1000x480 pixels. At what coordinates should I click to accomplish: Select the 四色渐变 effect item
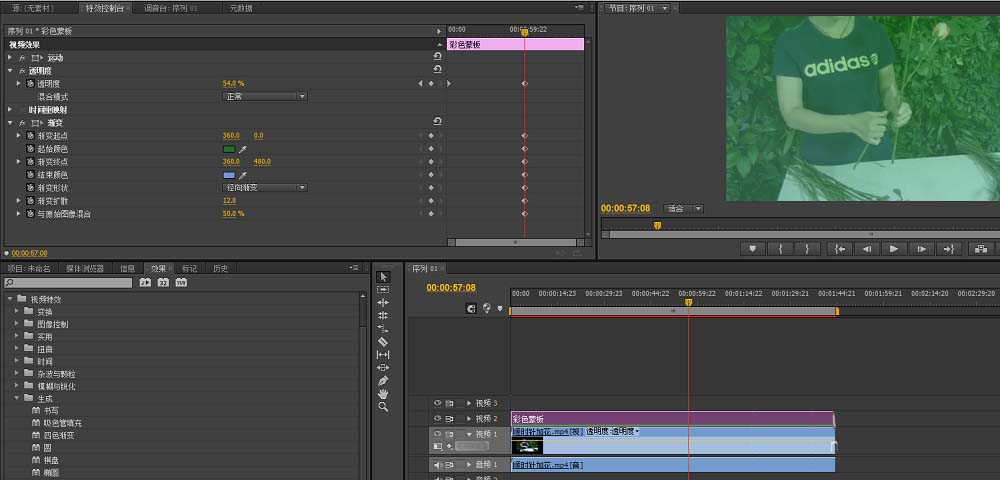pyautogui.click(x=59, y=435)
